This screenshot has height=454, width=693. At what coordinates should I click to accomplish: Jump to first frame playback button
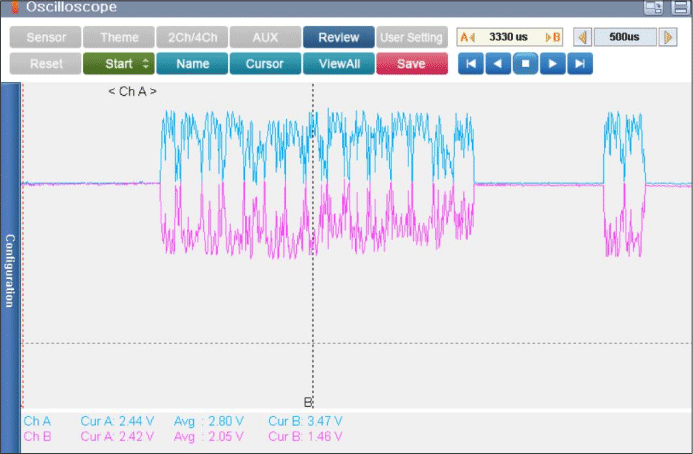[470, 64]
